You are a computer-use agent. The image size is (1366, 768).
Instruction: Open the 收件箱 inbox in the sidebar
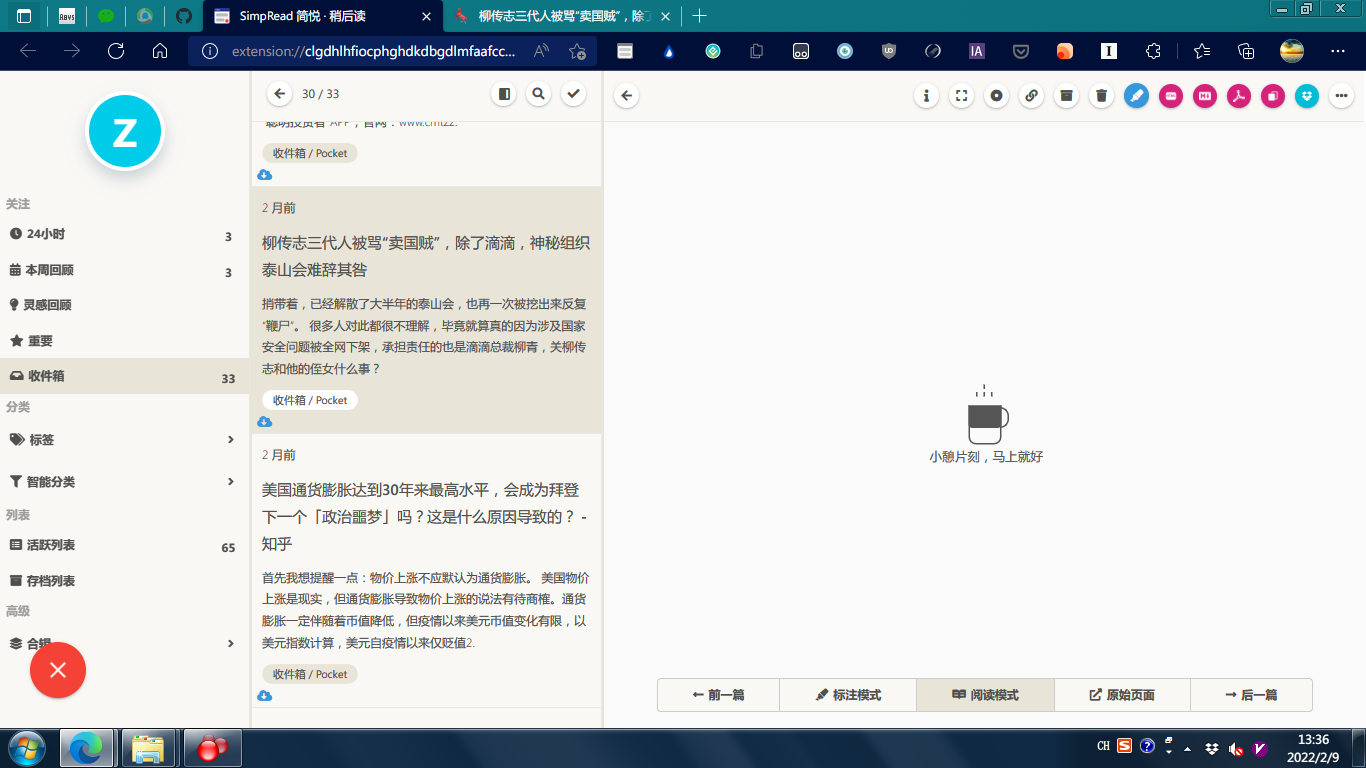(124, 377)
